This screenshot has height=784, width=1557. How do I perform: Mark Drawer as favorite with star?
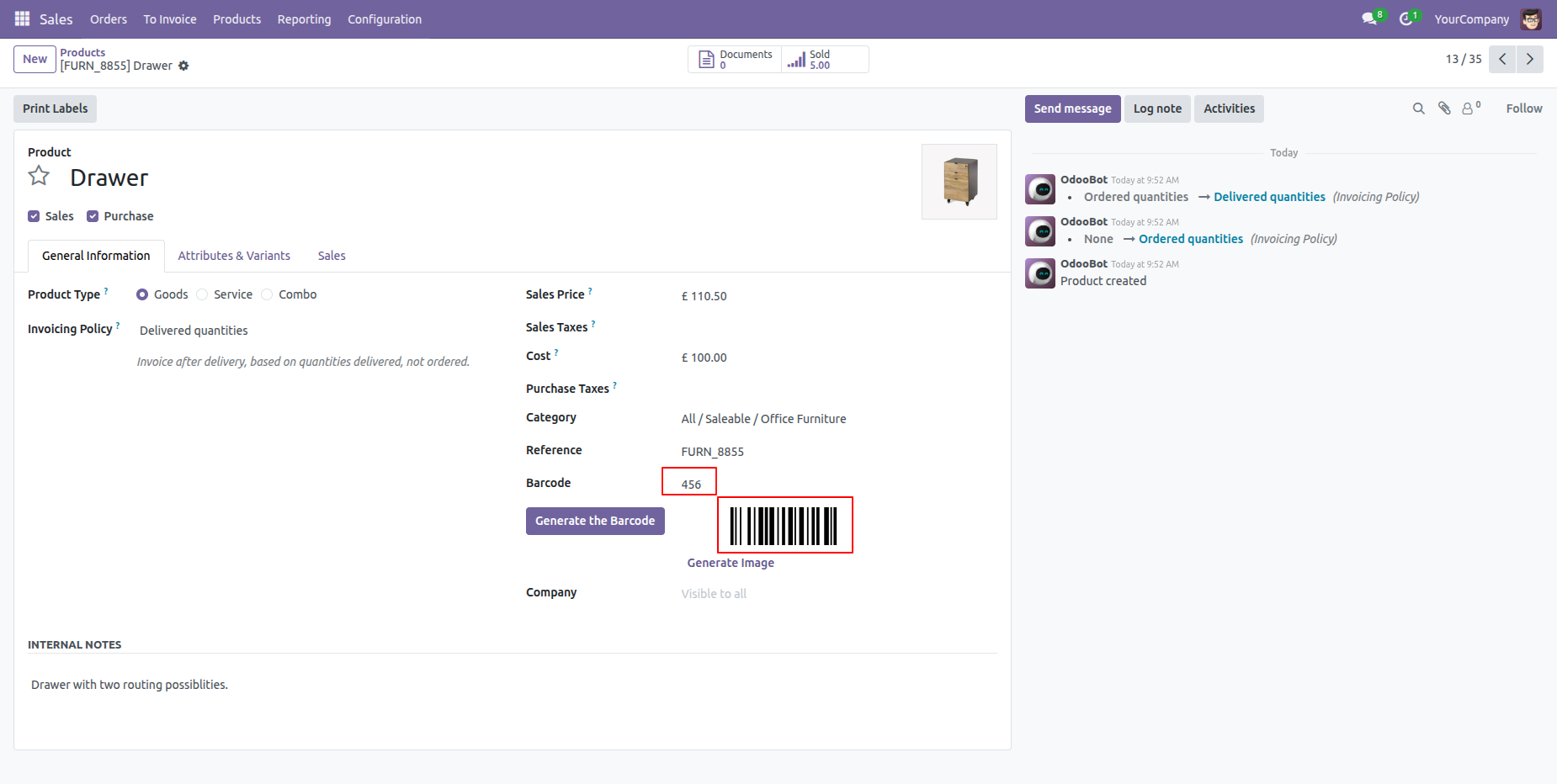coord(39,177)
